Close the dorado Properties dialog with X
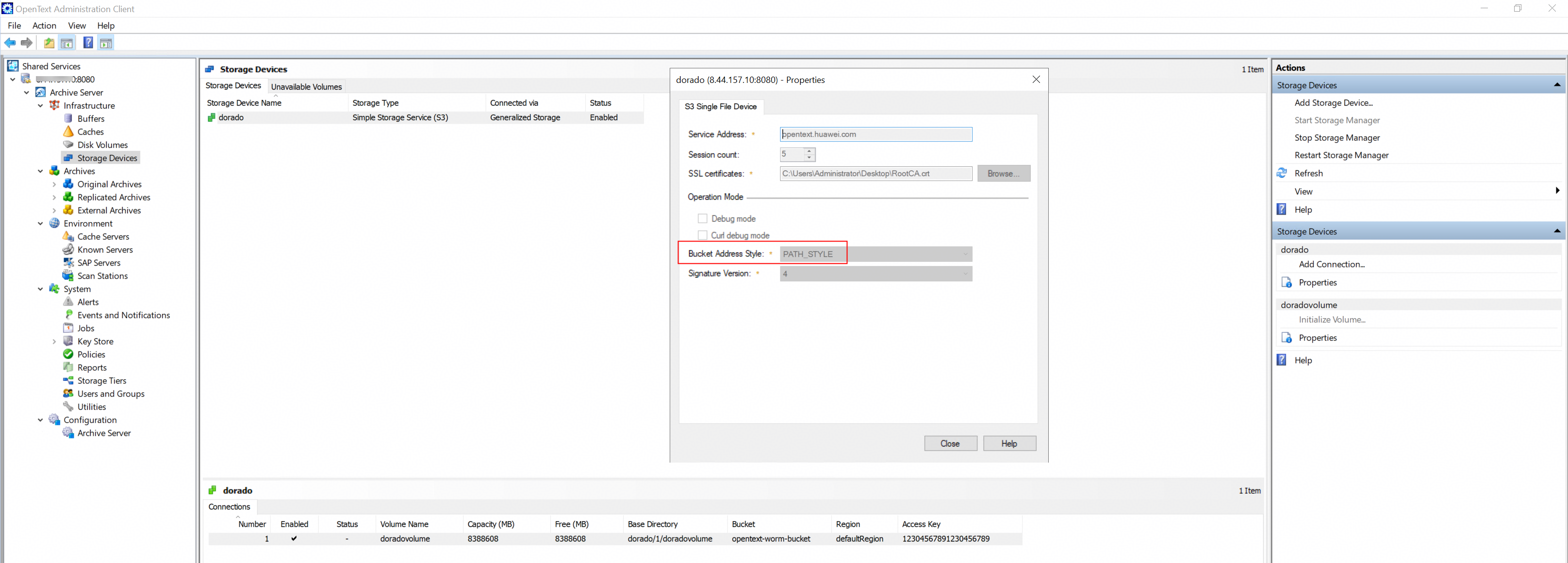This screenshot has width=1568, height=563. [1036, 80]
